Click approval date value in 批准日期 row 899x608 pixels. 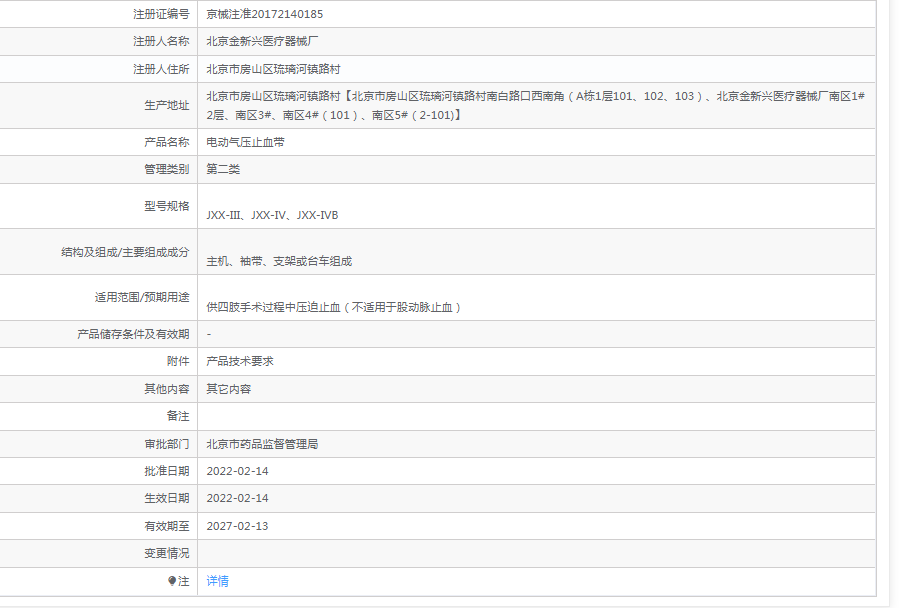tap(237, 471)
